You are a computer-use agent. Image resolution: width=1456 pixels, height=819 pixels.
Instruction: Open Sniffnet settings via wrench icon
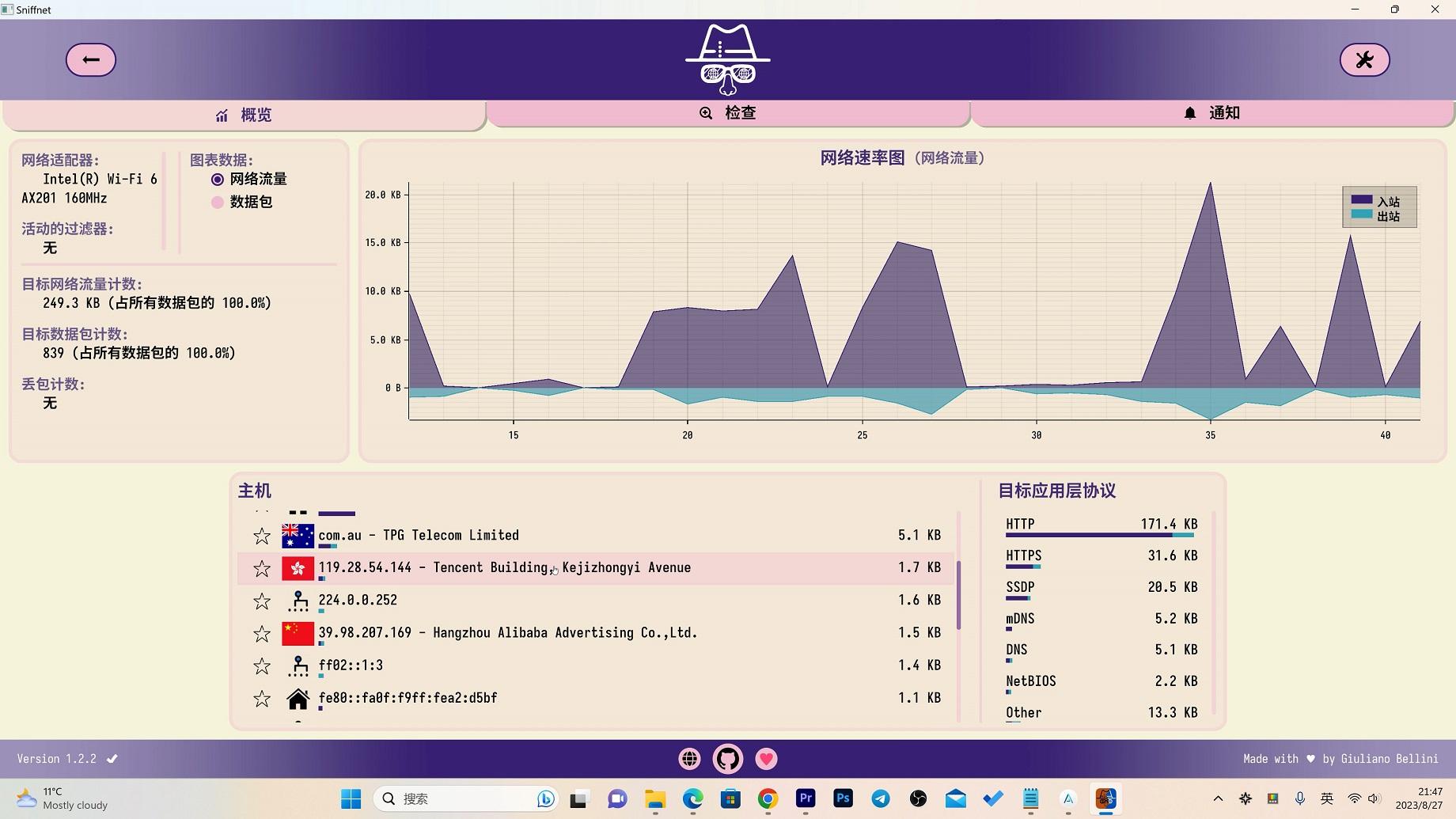[x=1364, y=59]
